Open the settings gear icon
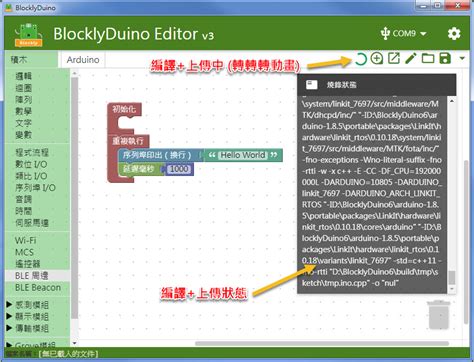 tap(454, 34)
